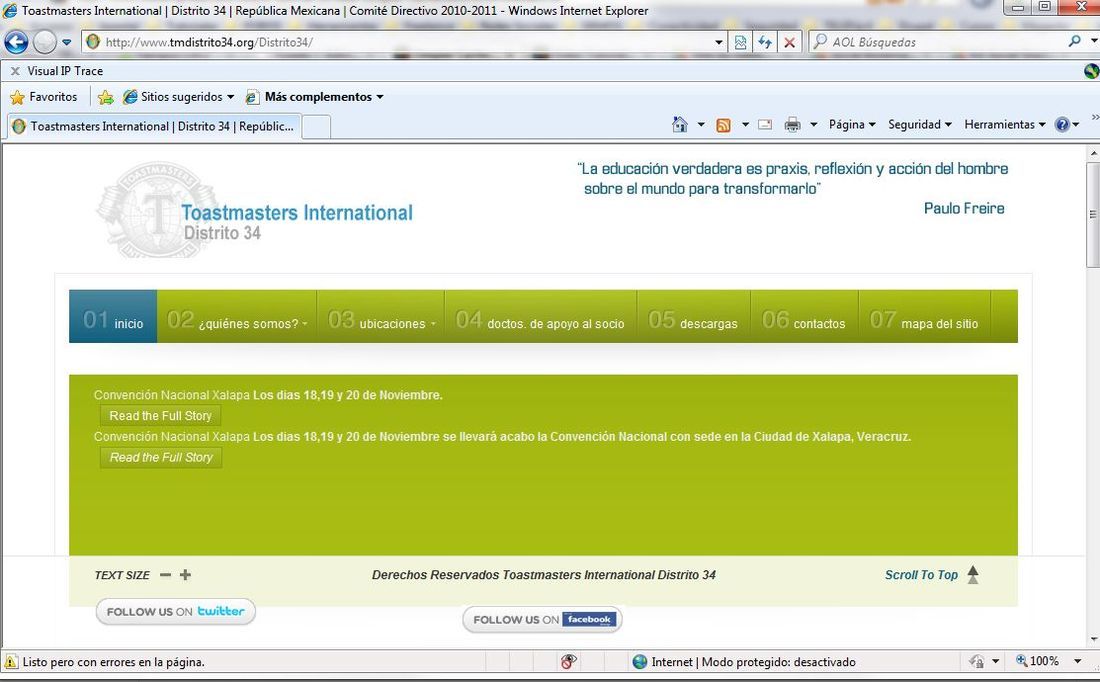This screenshot has width=1100, height=682.
Task: Expand the address bar URL history dropdown
Action: click(718, 42)
